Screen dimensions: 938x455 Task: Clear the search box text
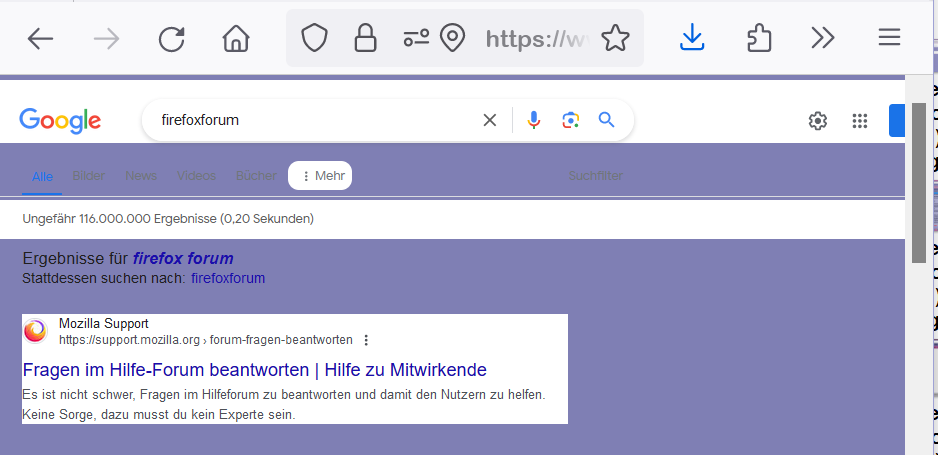pyautogui.click(x=490, y=120)
